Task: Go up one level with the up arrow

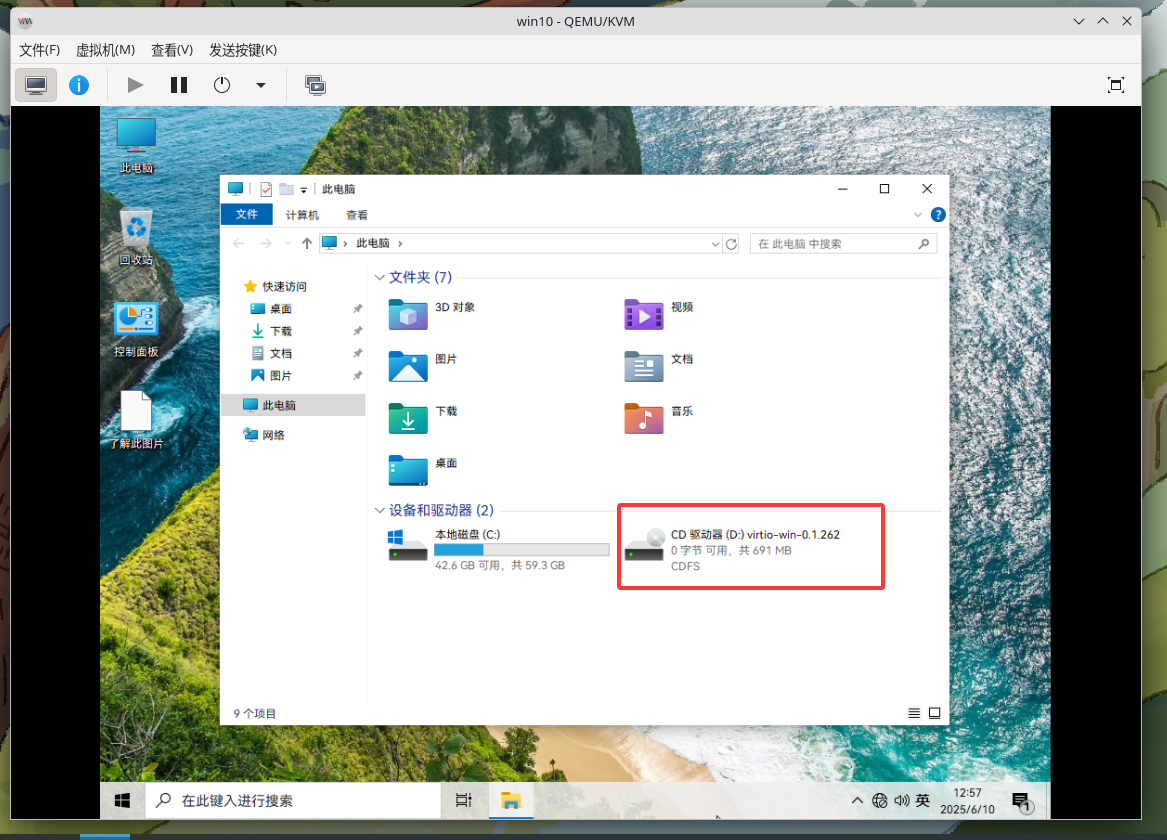Action: 307,243
